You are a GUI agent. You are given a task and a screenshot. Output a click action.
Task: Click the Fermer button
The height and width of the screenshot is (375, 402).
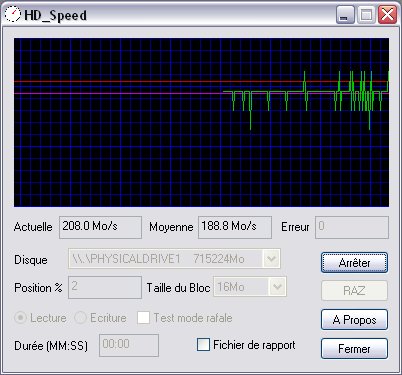[354, 349]
